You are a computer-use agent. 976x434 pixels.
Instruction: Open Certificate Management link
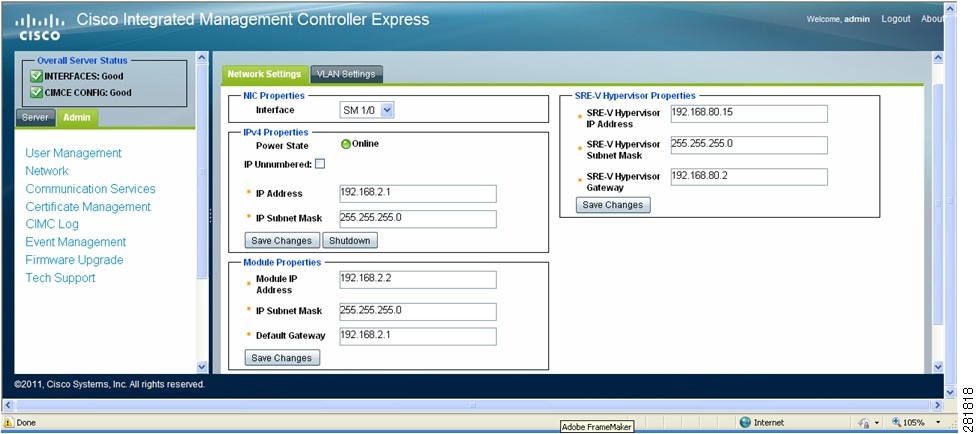click(88, 207)
